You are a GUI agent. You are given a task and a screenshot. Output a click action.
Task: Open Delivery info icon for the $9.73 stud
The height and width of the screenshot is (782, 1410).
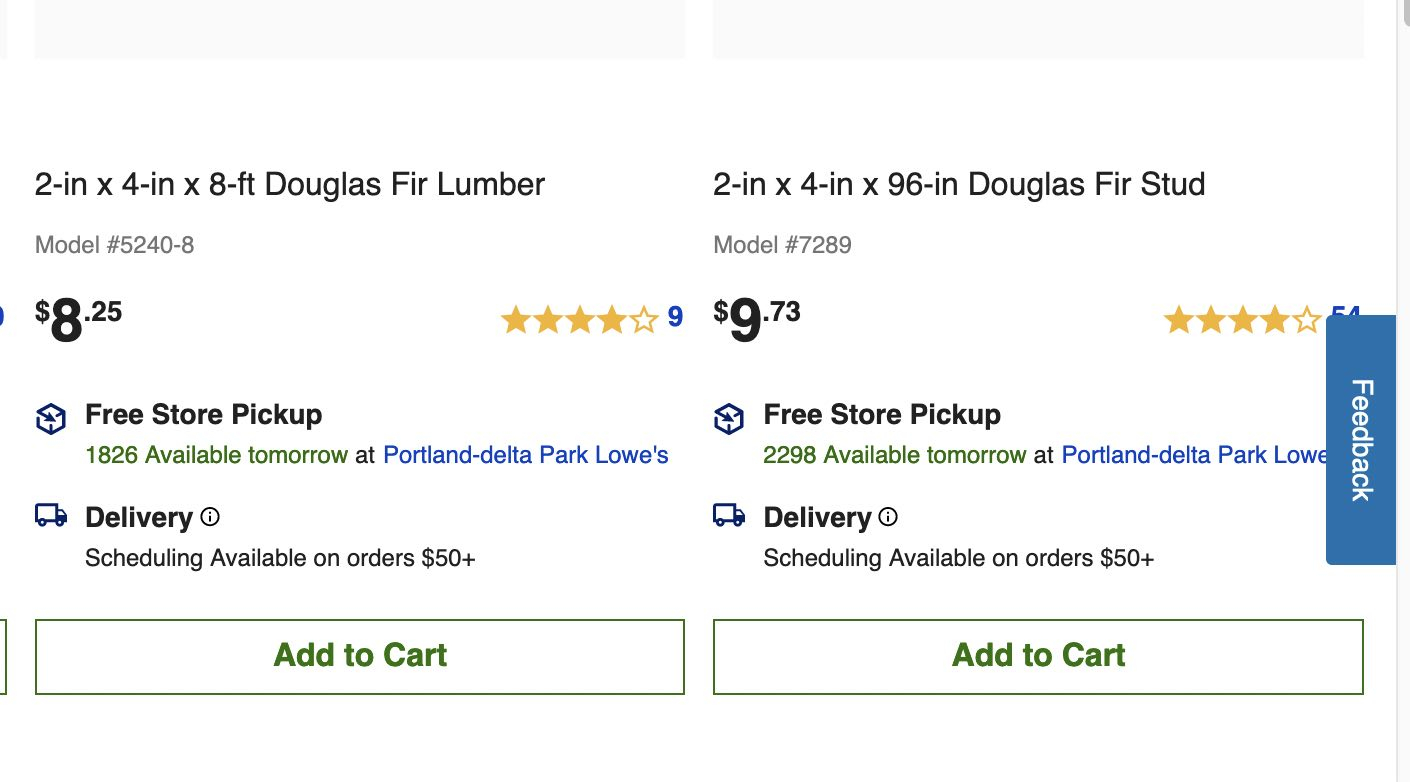(x=888, y=517)
